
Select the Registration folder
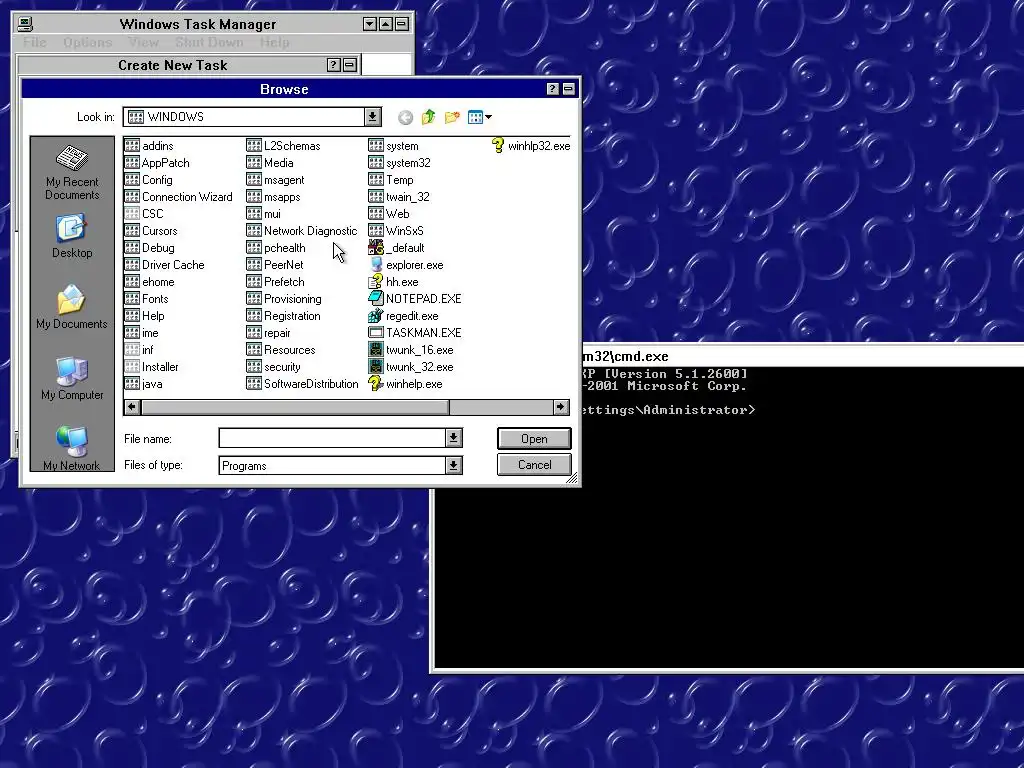pyautogui.click(x=283, y=315)
